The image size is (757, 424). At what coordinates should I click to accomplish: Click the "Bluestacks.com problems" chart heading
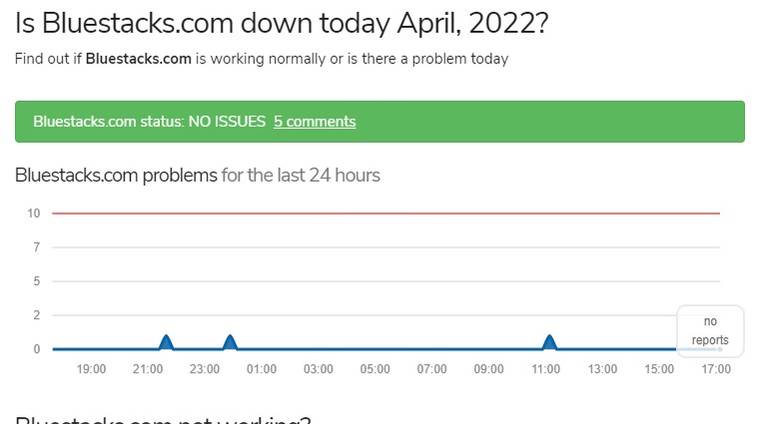point(116,176)
